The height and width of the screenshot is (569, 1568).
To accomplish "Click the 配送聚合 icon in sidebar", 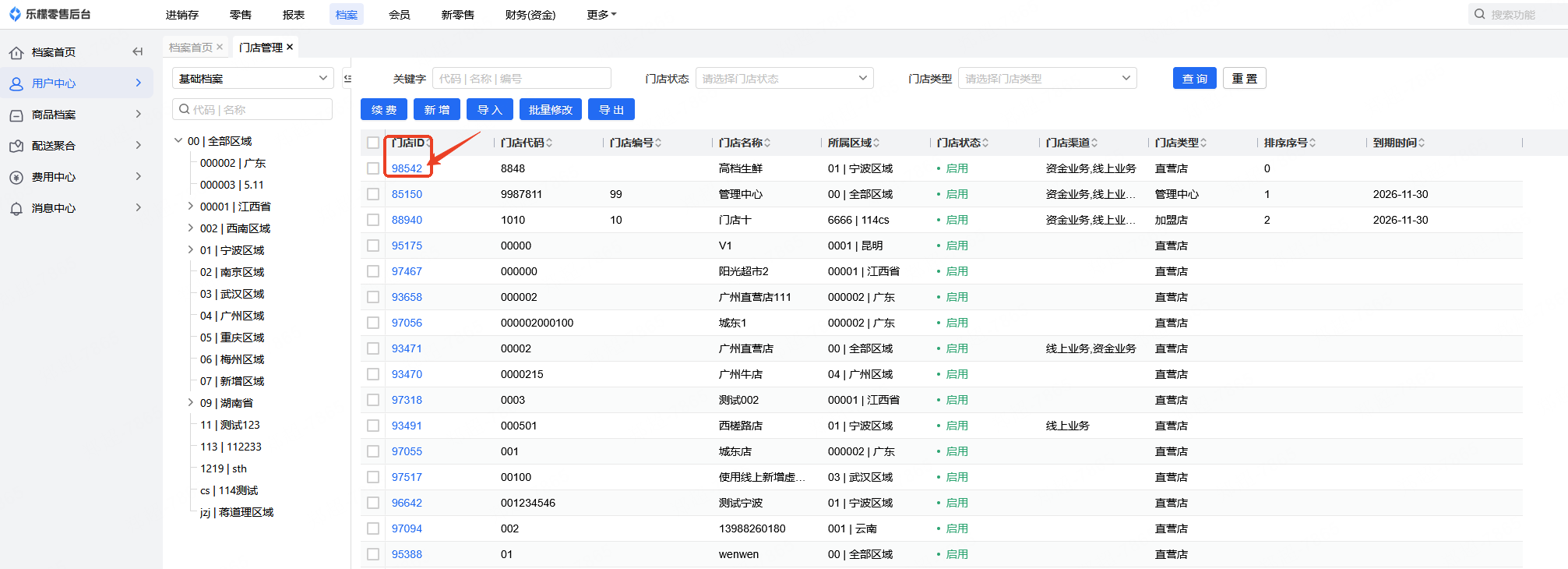I will tap(16, 147).
